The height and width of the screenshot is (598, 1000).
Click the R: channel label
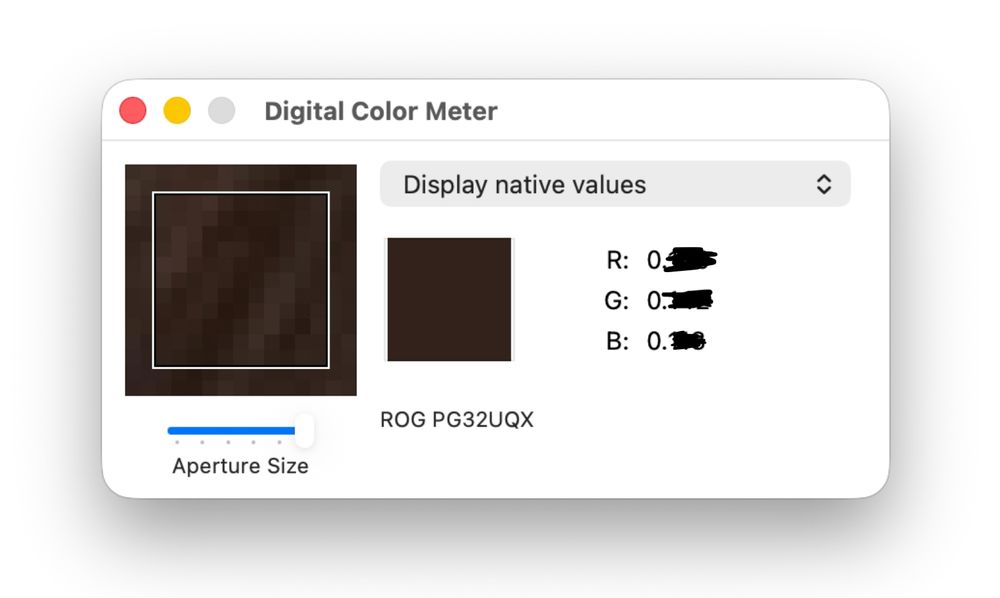click(617, 260)
